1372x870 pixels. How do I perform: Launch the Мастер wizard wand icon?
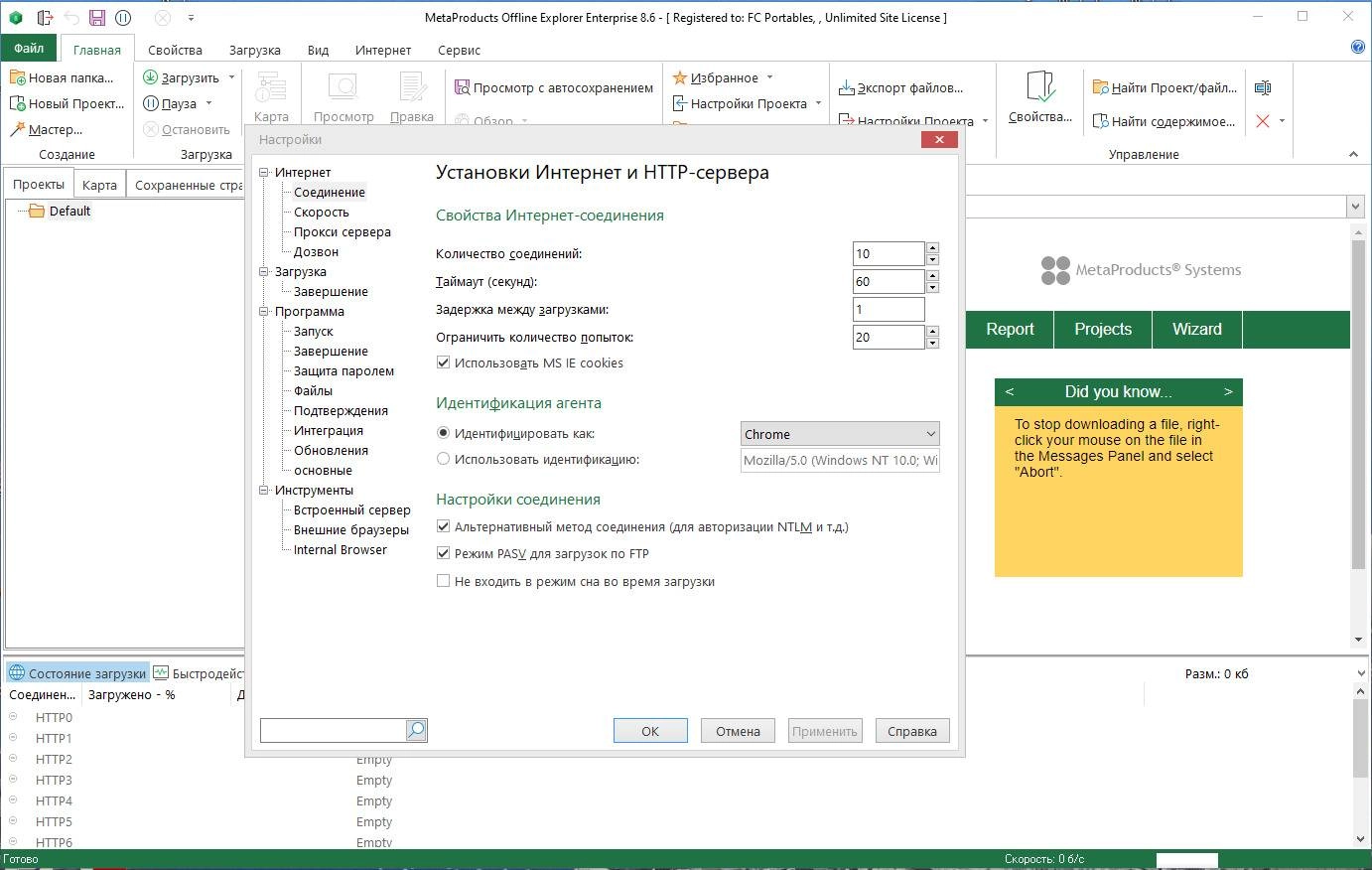tap(17, 129)
